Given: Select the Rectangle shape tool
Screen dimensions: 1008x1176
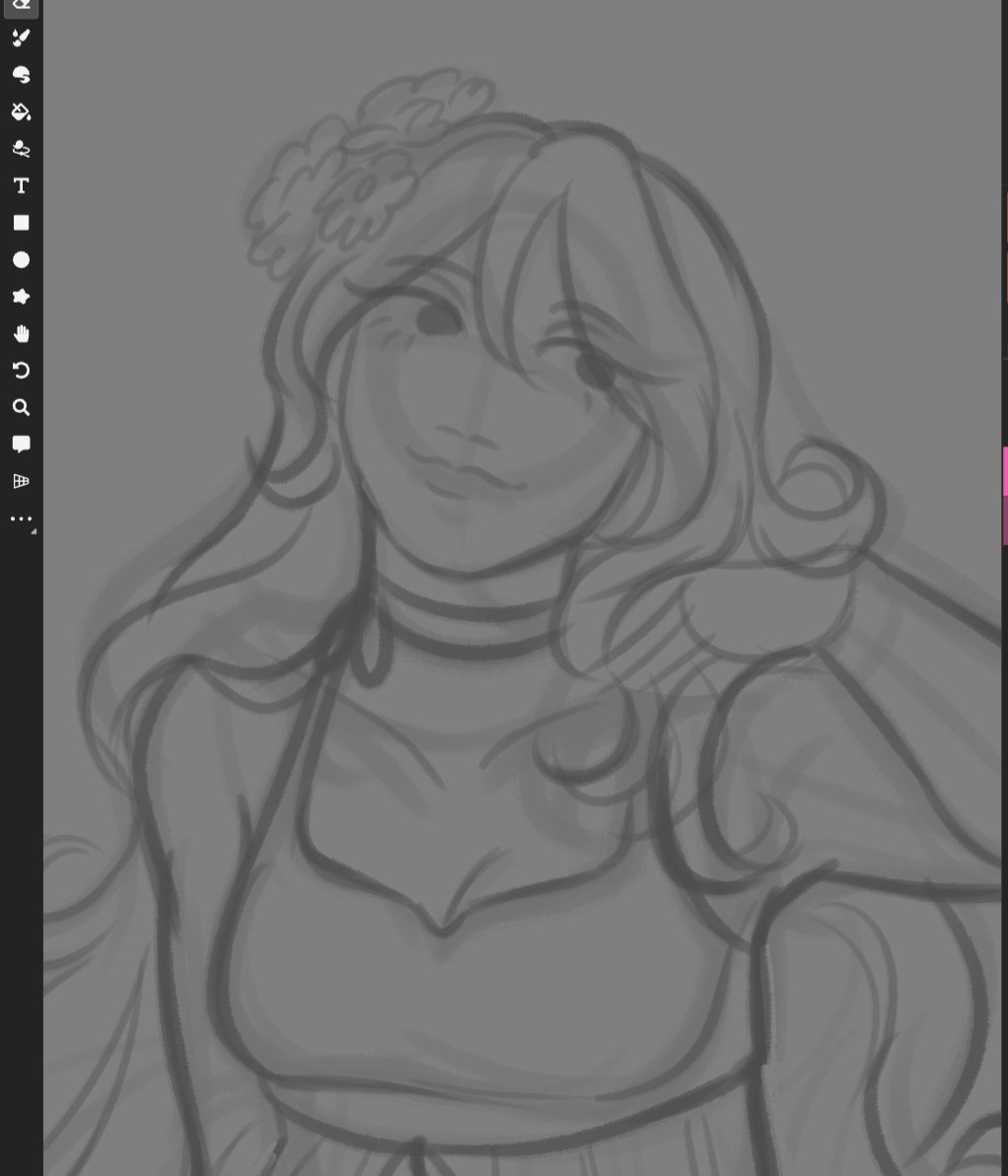Looking at the screenshot, I should 21,223.
